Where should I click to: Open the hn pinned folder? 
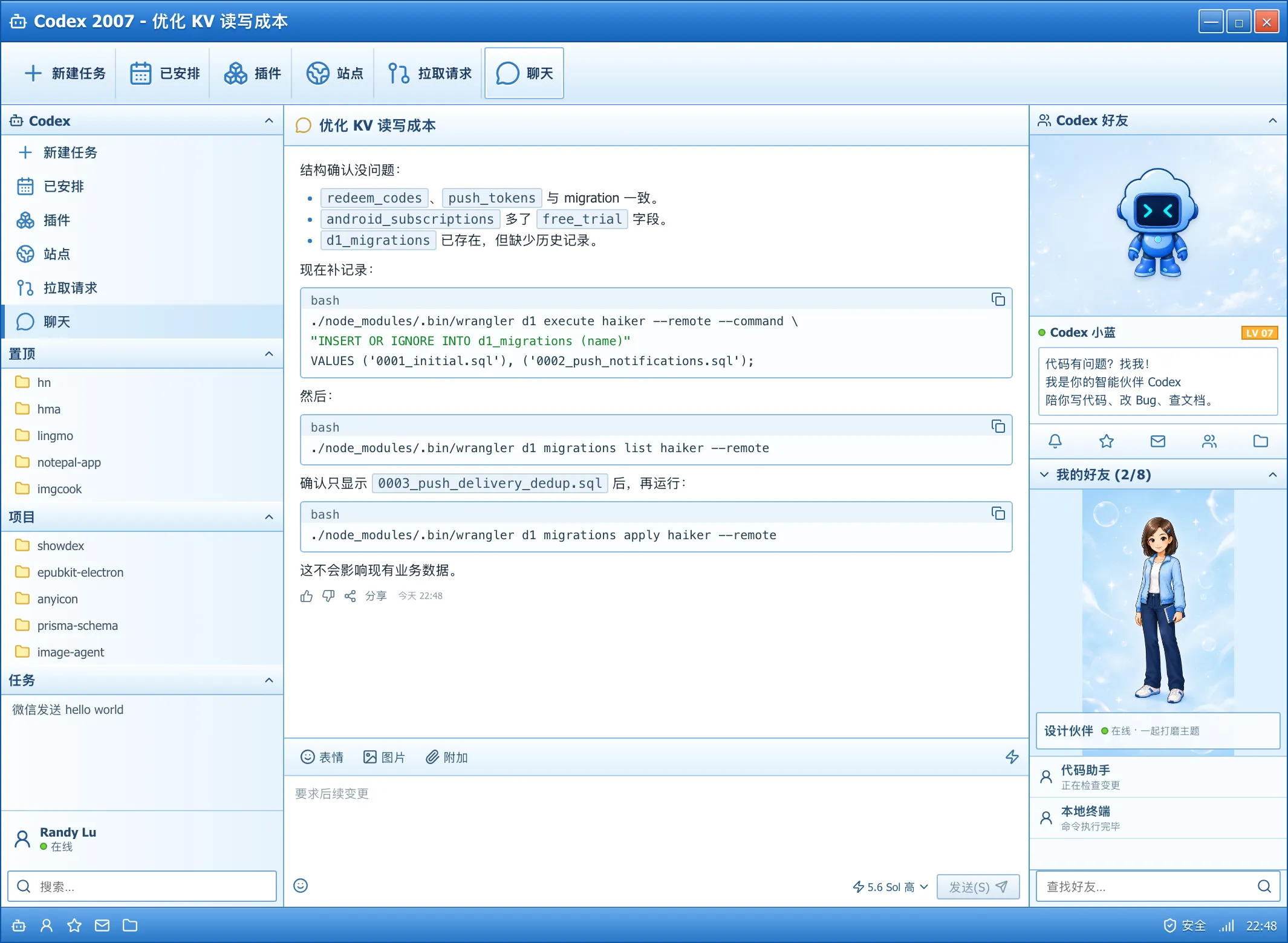[x=142, y=382]
